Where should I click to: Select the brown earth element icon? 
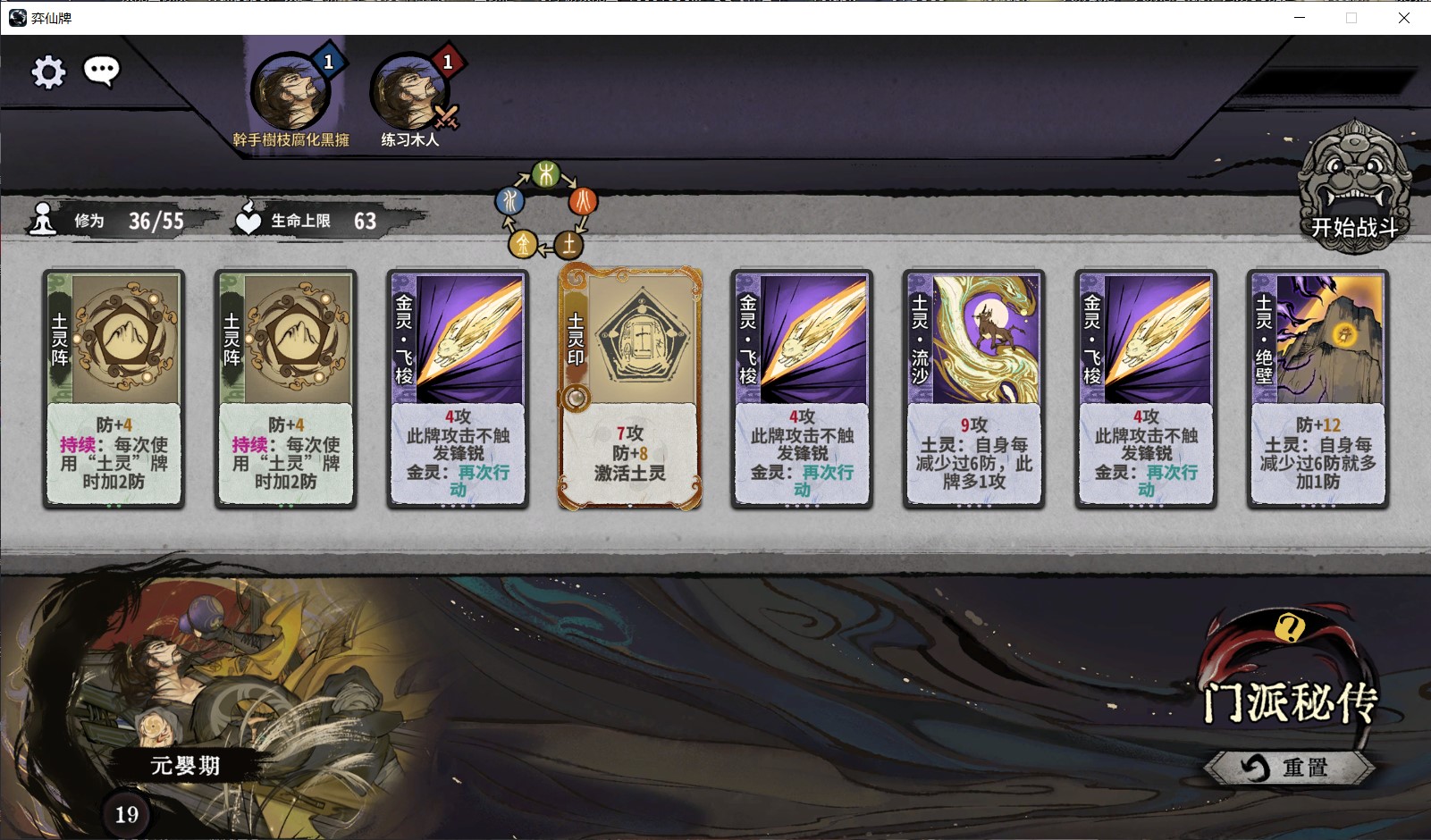tap(568, 243)
